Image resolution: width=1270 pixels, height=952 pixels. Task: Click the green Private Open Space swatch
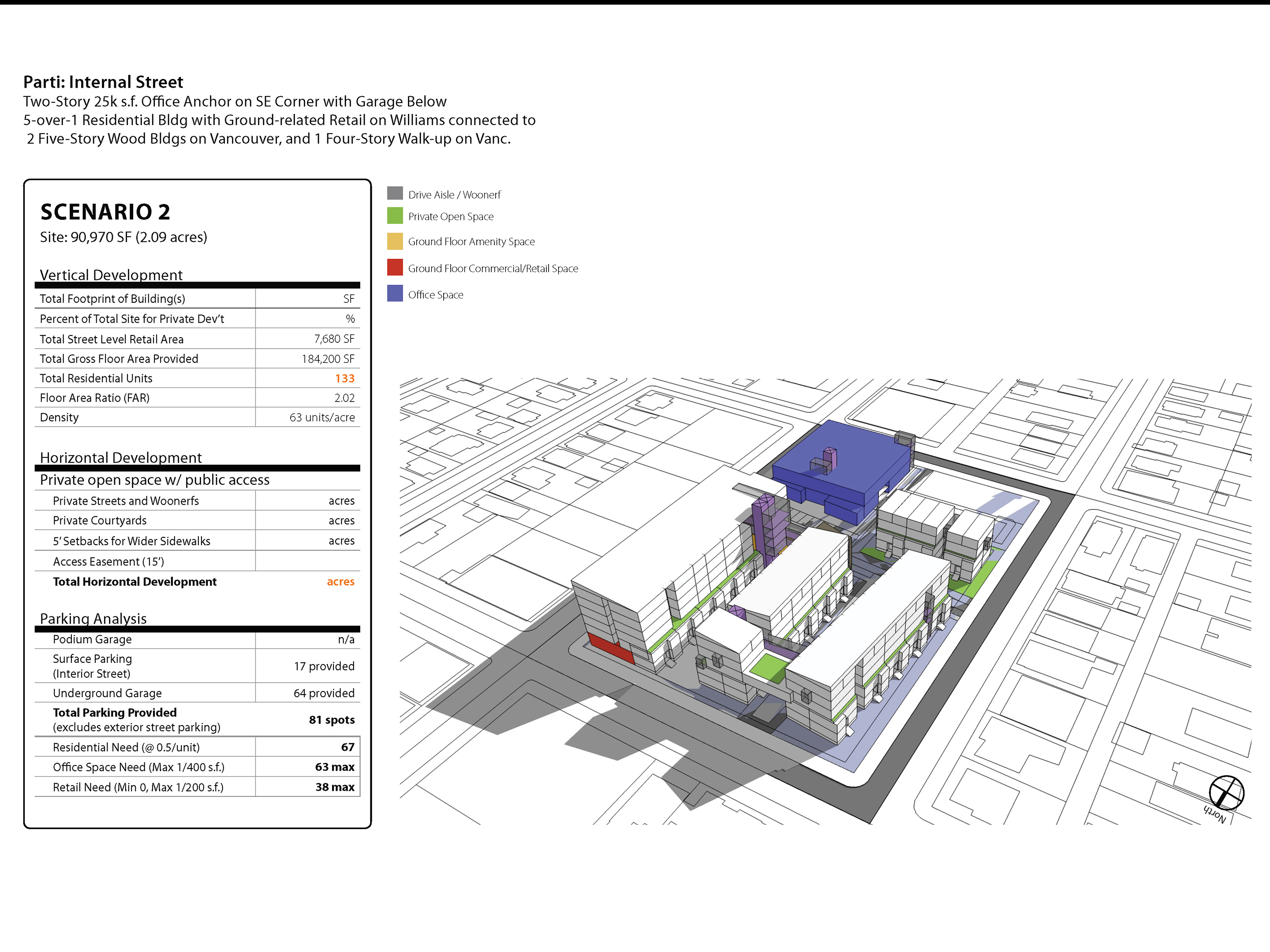[x=394, y=216]
